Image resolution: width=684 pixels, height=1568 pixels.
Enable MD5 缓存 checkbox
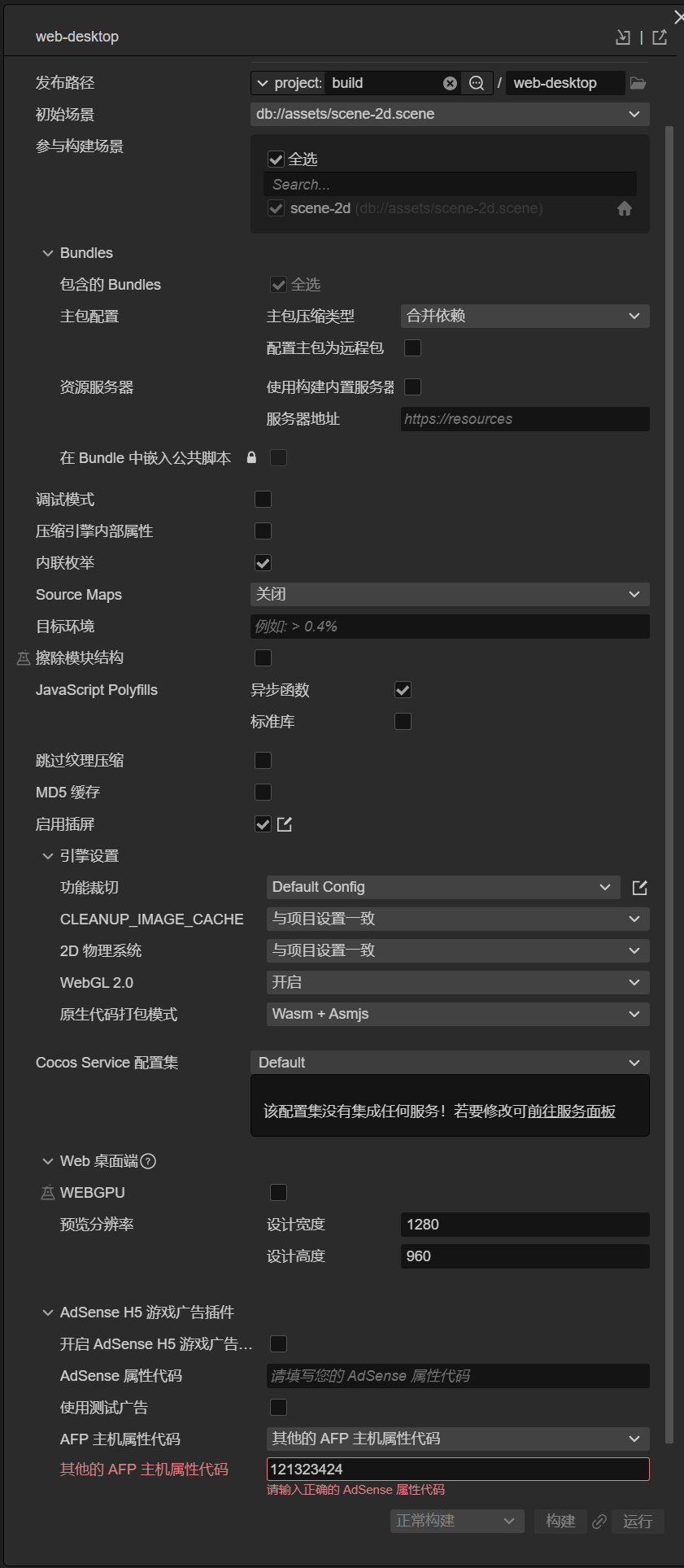[x=264, y=792]
